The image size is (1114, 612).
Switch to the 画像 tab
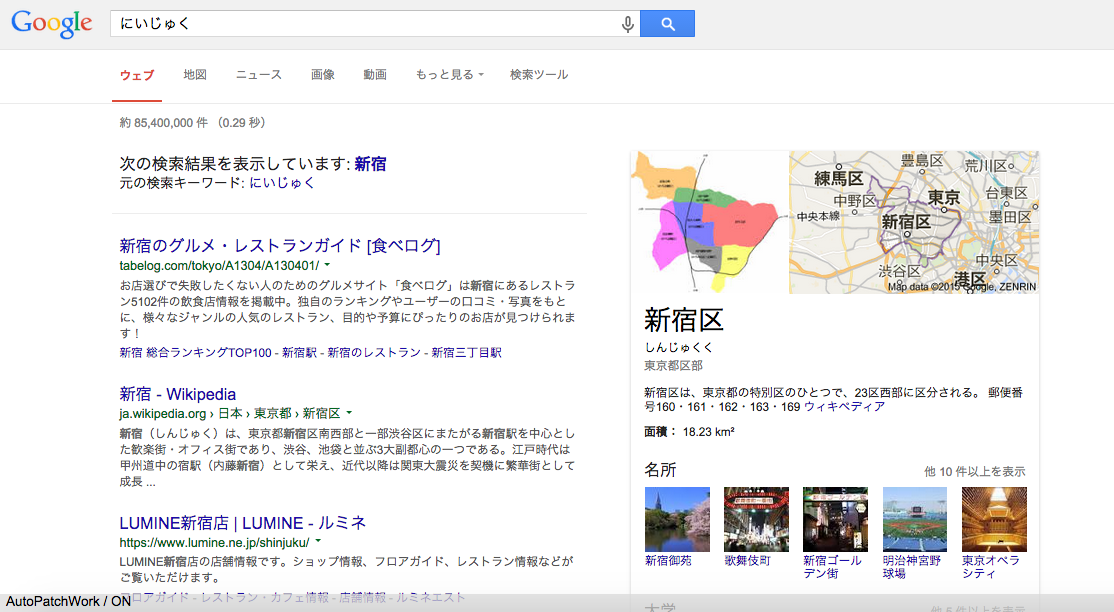[x=323, y=75]
